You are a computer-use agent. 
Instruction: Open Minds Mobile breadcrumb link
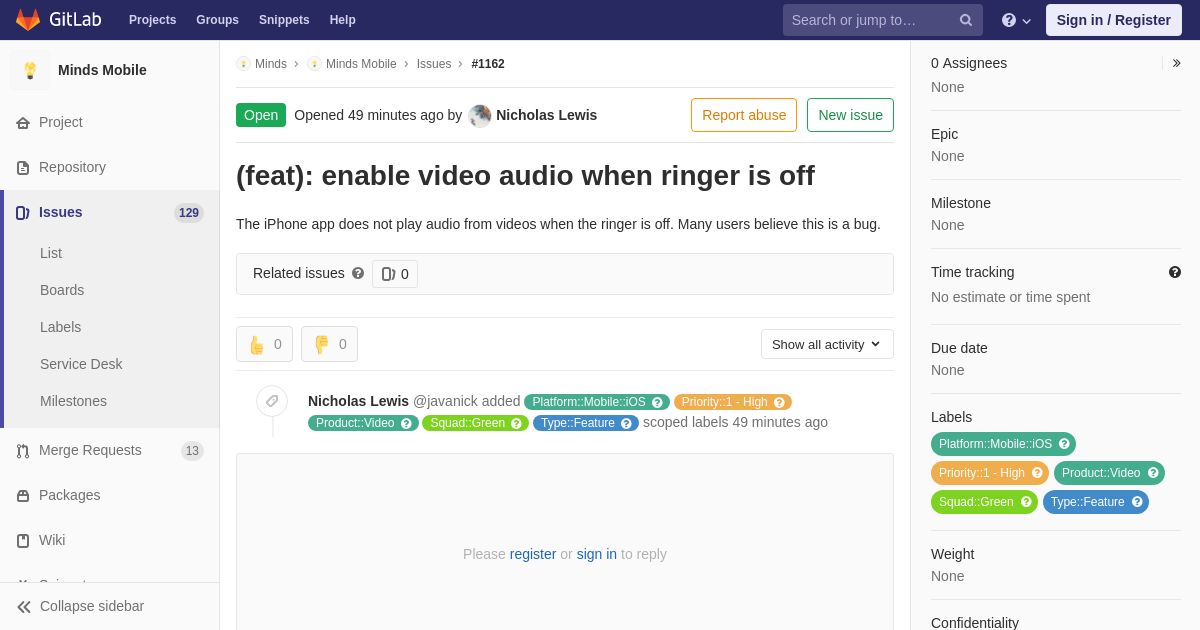point(361,64)
